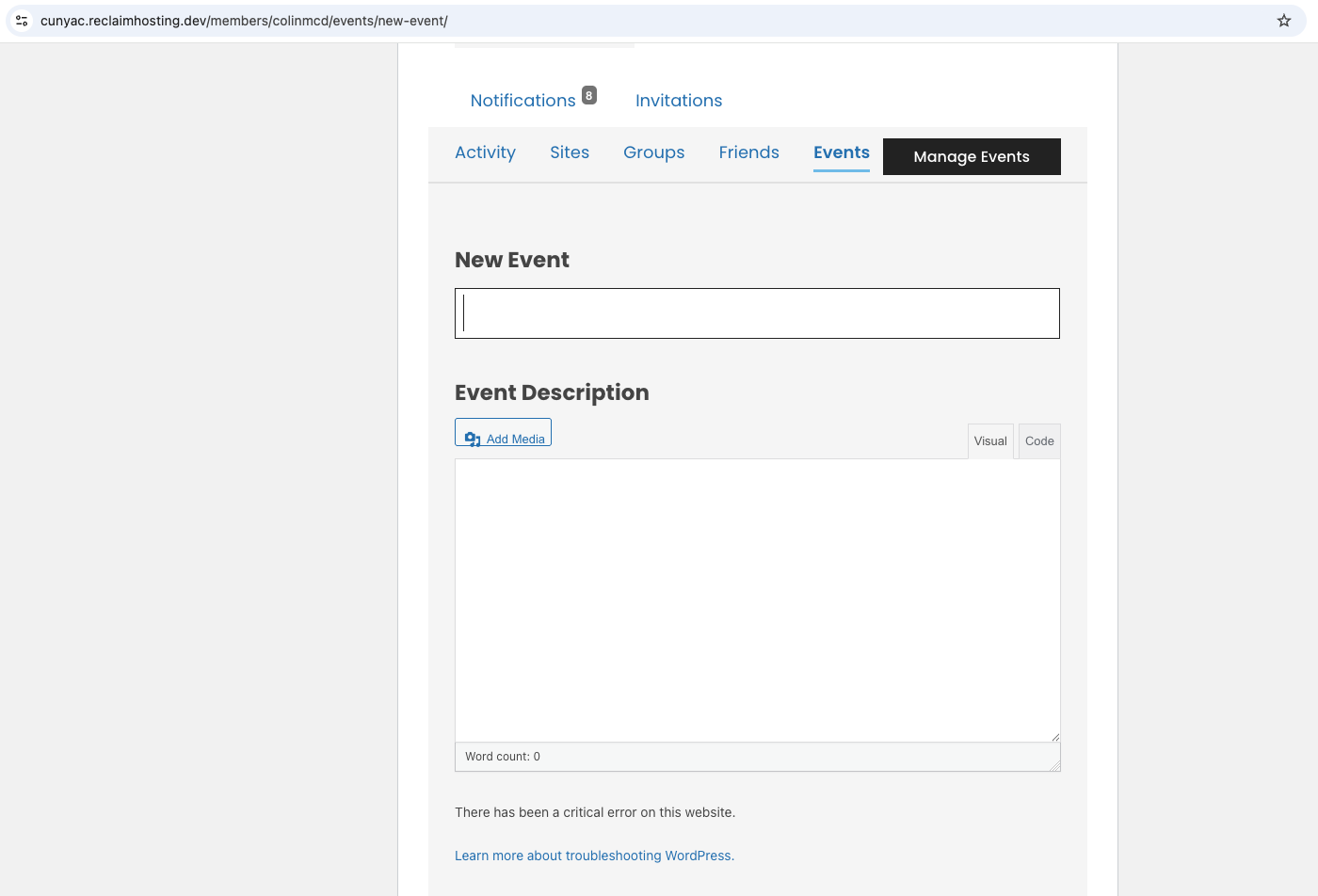The image size is (1318, 896).
Task: Click the editor resize grip beside Word count
Action: 1055,766
